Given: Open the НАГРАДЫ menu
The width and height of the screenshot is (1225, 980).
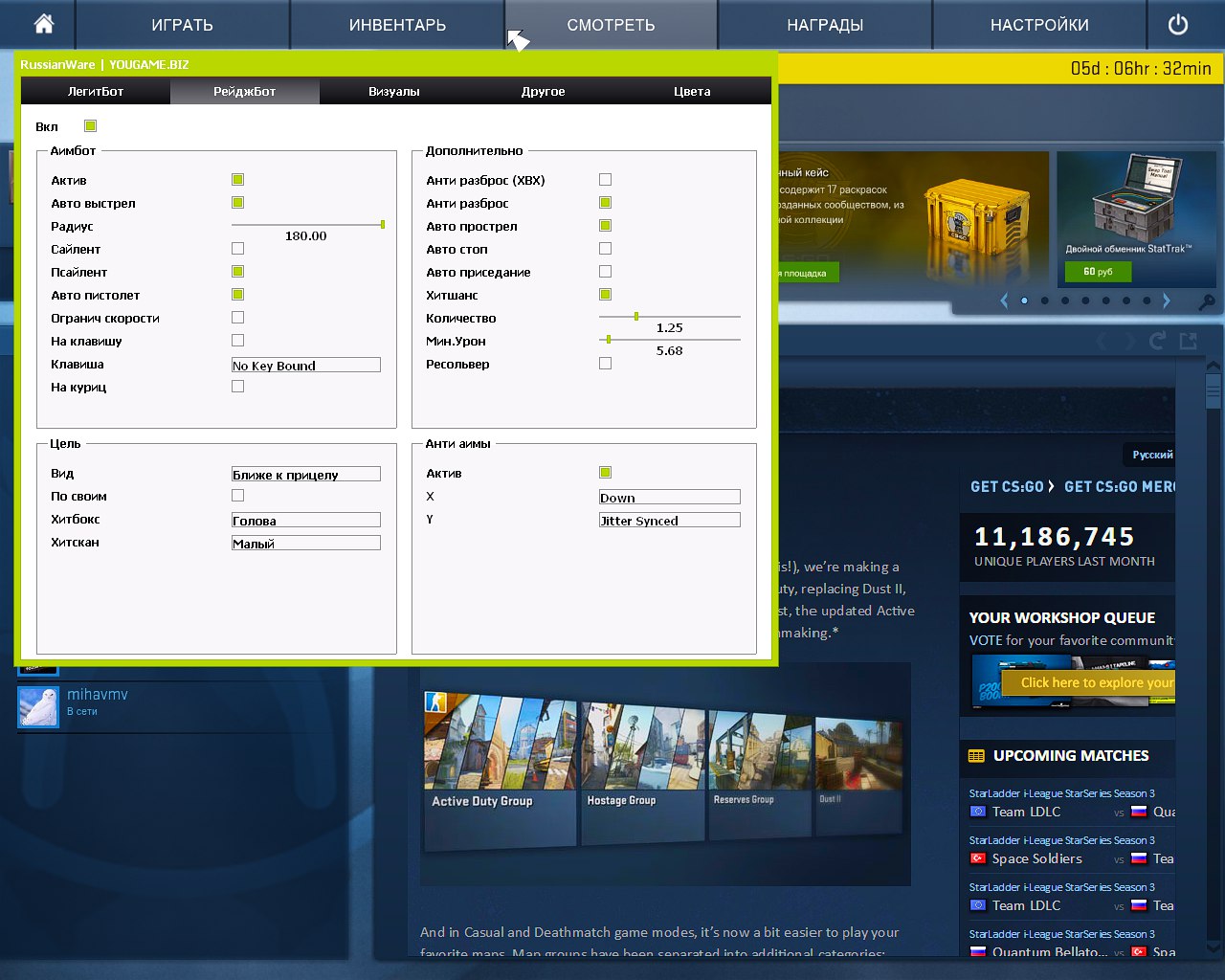Looking at the screenshot, I should click(825, 25).
